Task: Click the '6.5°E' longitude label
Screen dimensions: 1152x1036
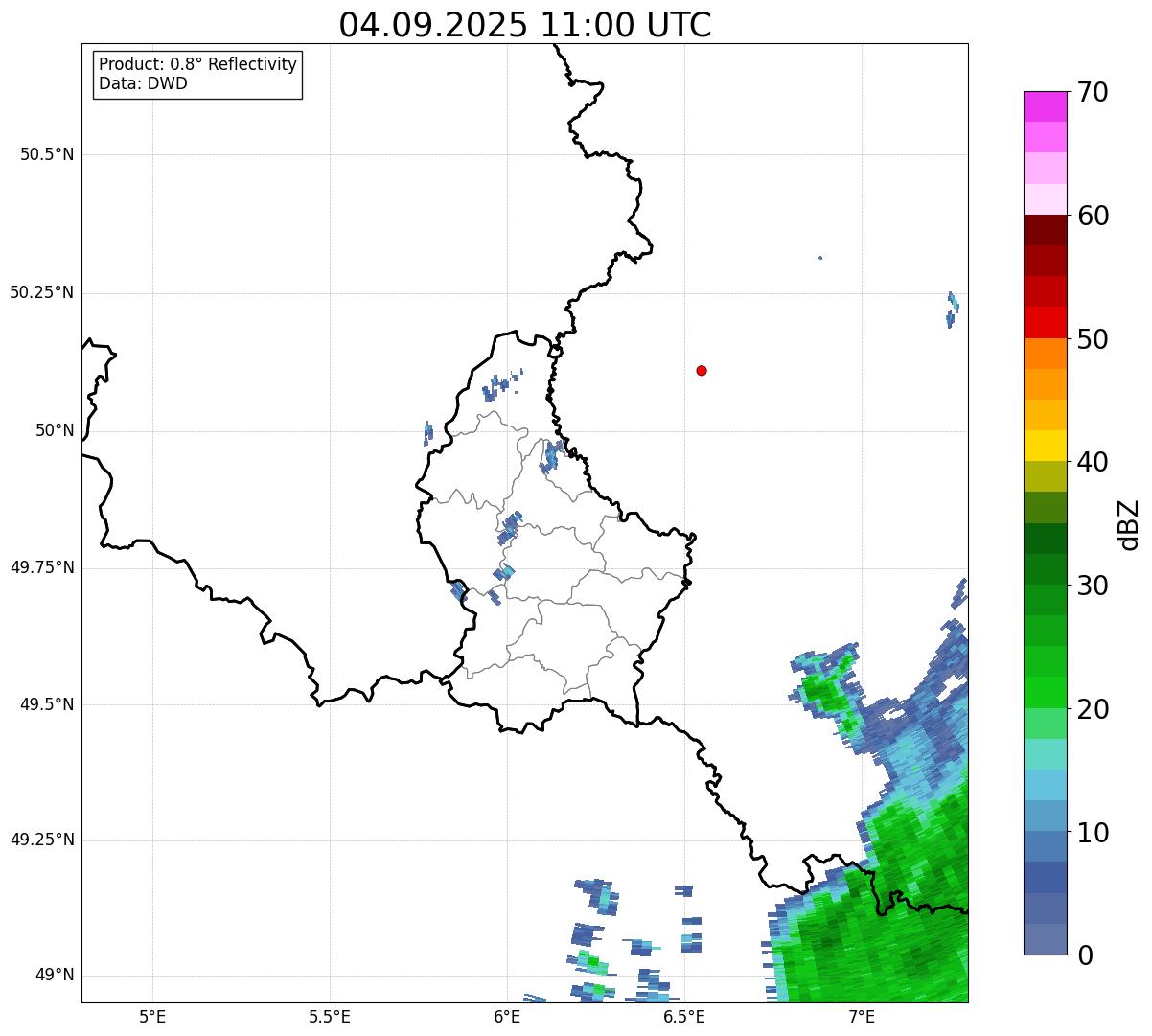Action: [x=684, y=1017]
